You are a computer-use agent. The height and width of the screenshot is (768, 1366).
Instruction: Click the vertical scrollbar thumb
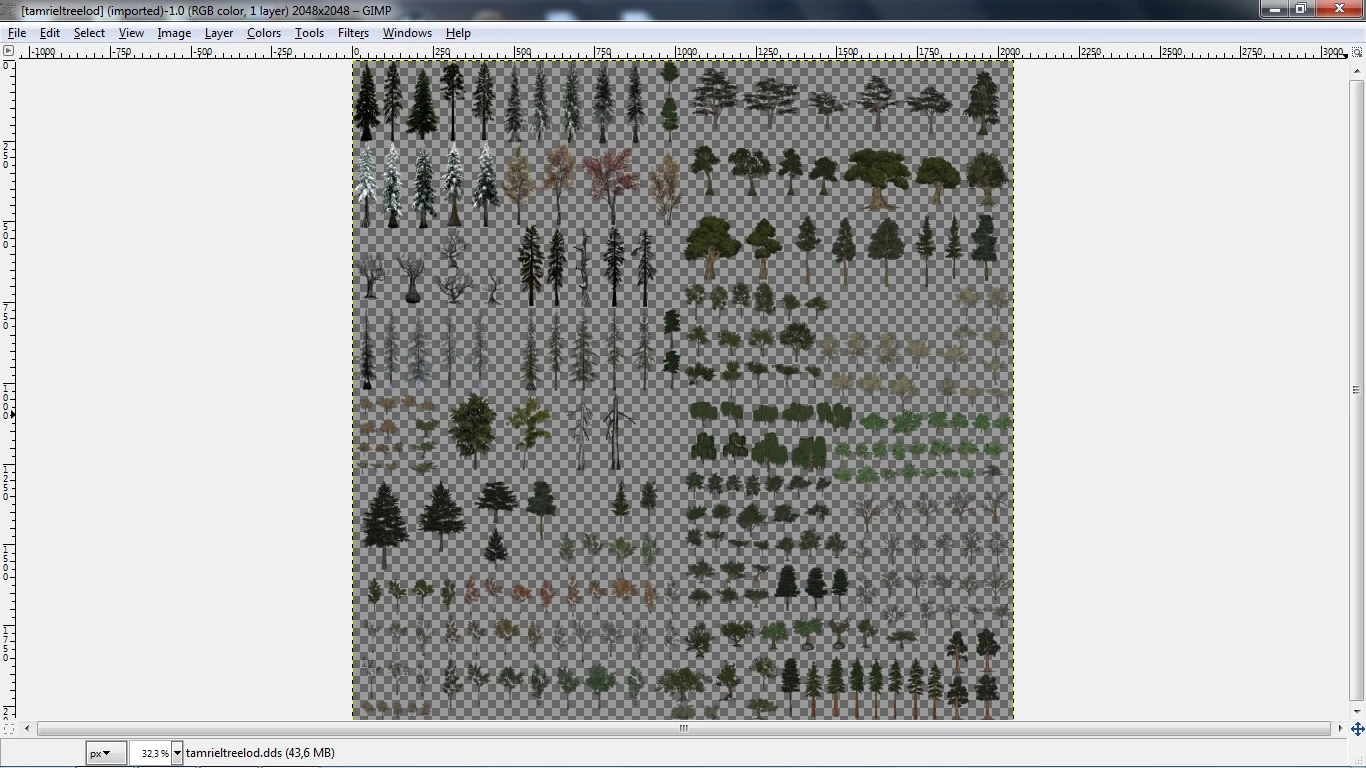1357,390
